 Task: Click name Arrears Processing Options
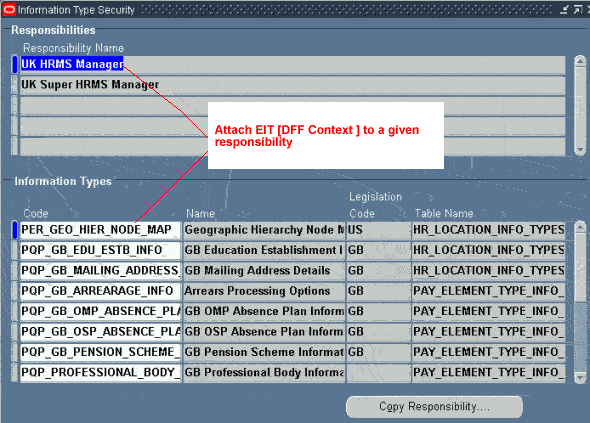point(264,291)
